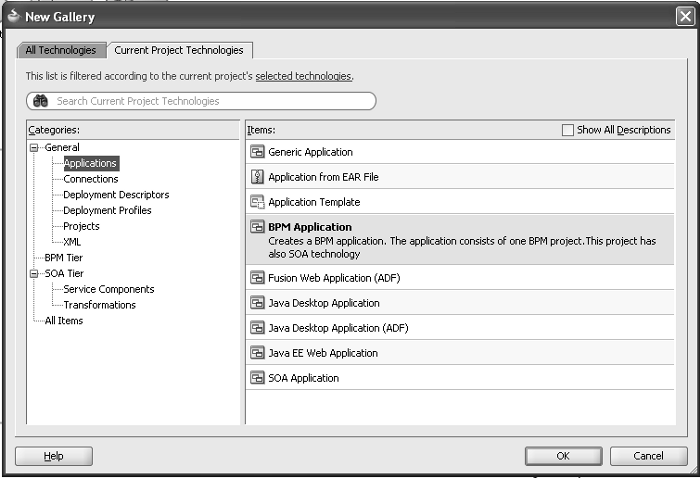The image size is (700, 478).
Task: Open the selected technologies link
Action: click(x=304, y=76)
